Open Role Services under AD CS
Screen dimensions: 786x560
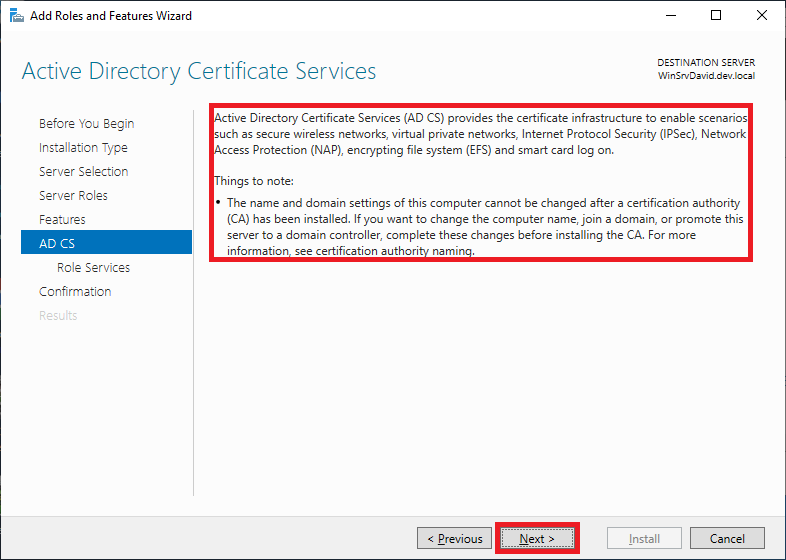point(93,268)
